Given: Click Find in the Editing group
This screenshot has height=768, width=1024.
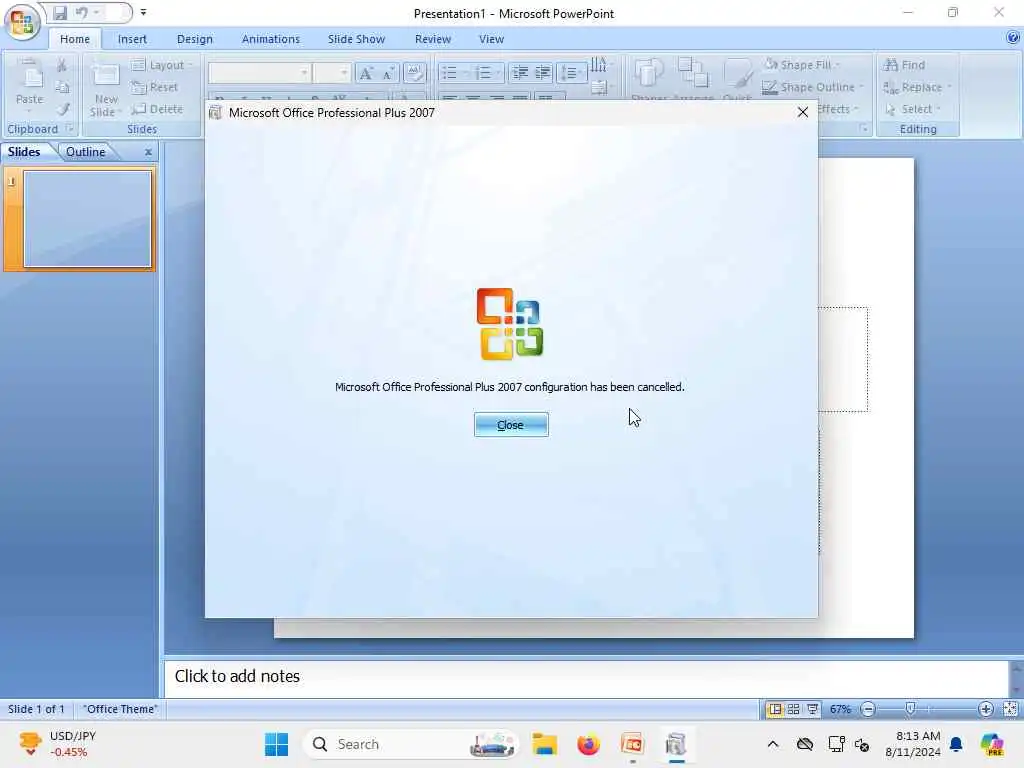Looking at the screenshot, I should point(904,65).
